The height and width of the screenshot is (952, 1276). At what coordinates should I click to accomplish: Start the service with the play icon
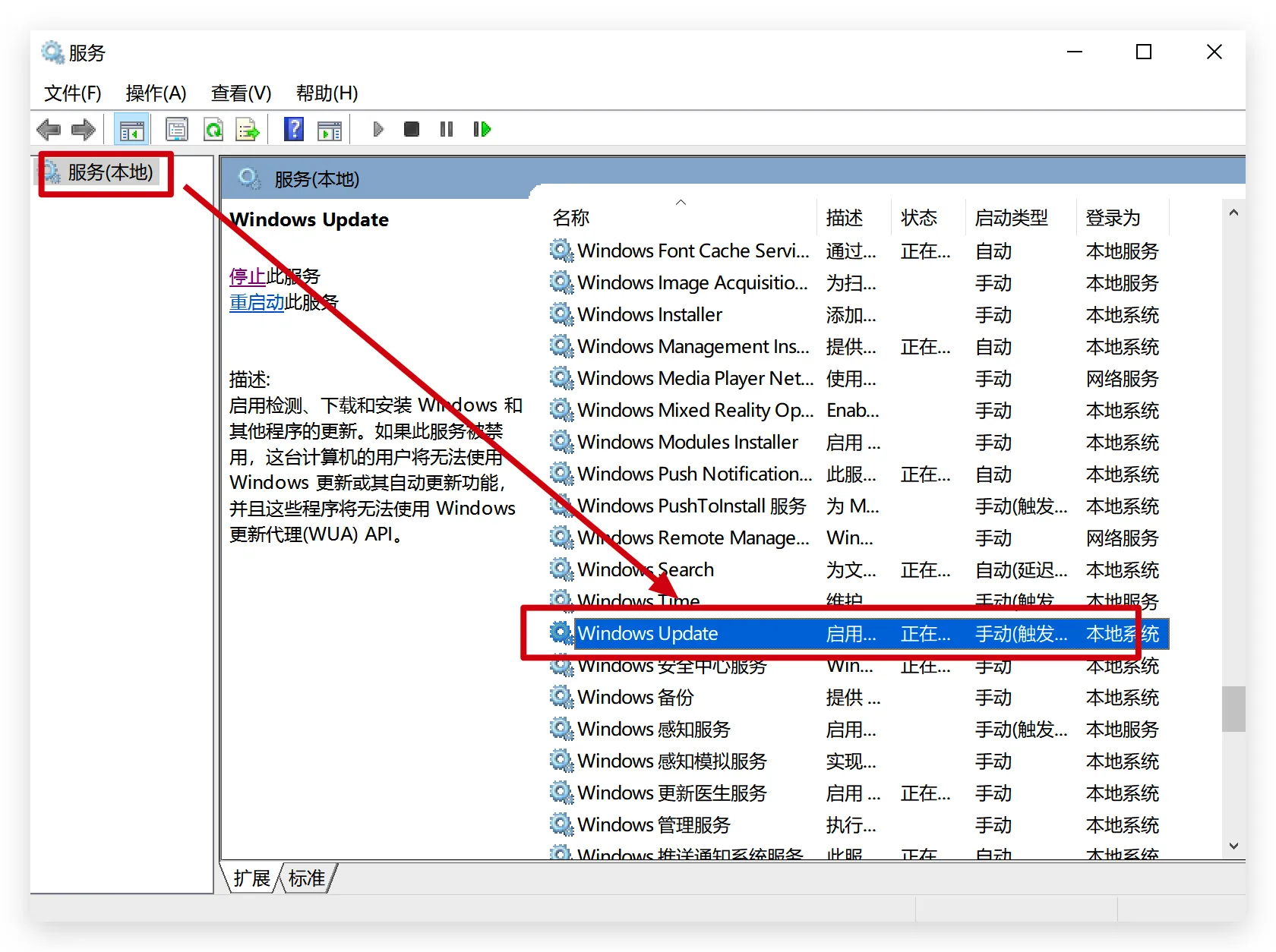(x=378, y=129)
